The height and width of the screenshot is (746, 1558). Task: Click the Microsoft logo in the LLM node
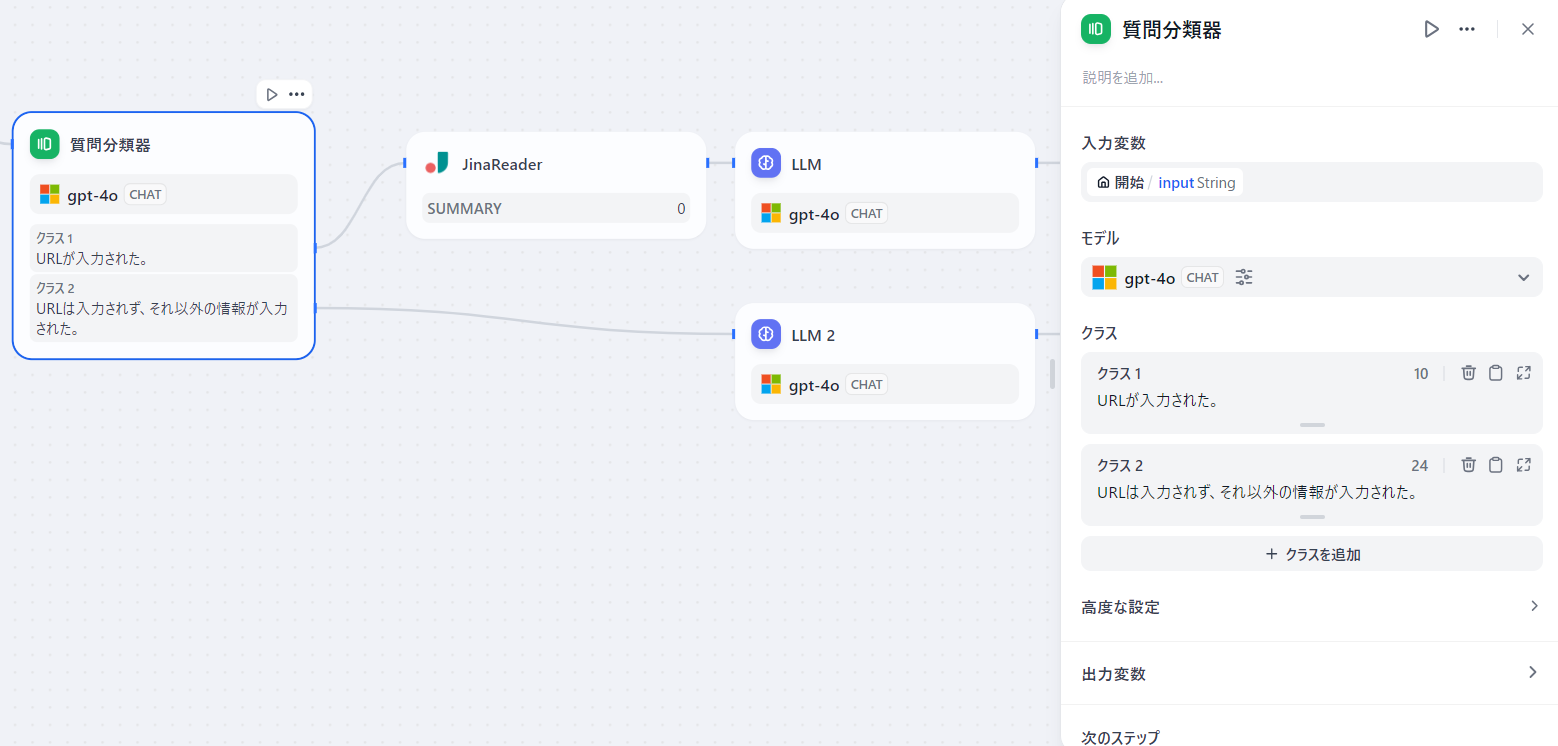pyautogui.click(x=771, y=213)
